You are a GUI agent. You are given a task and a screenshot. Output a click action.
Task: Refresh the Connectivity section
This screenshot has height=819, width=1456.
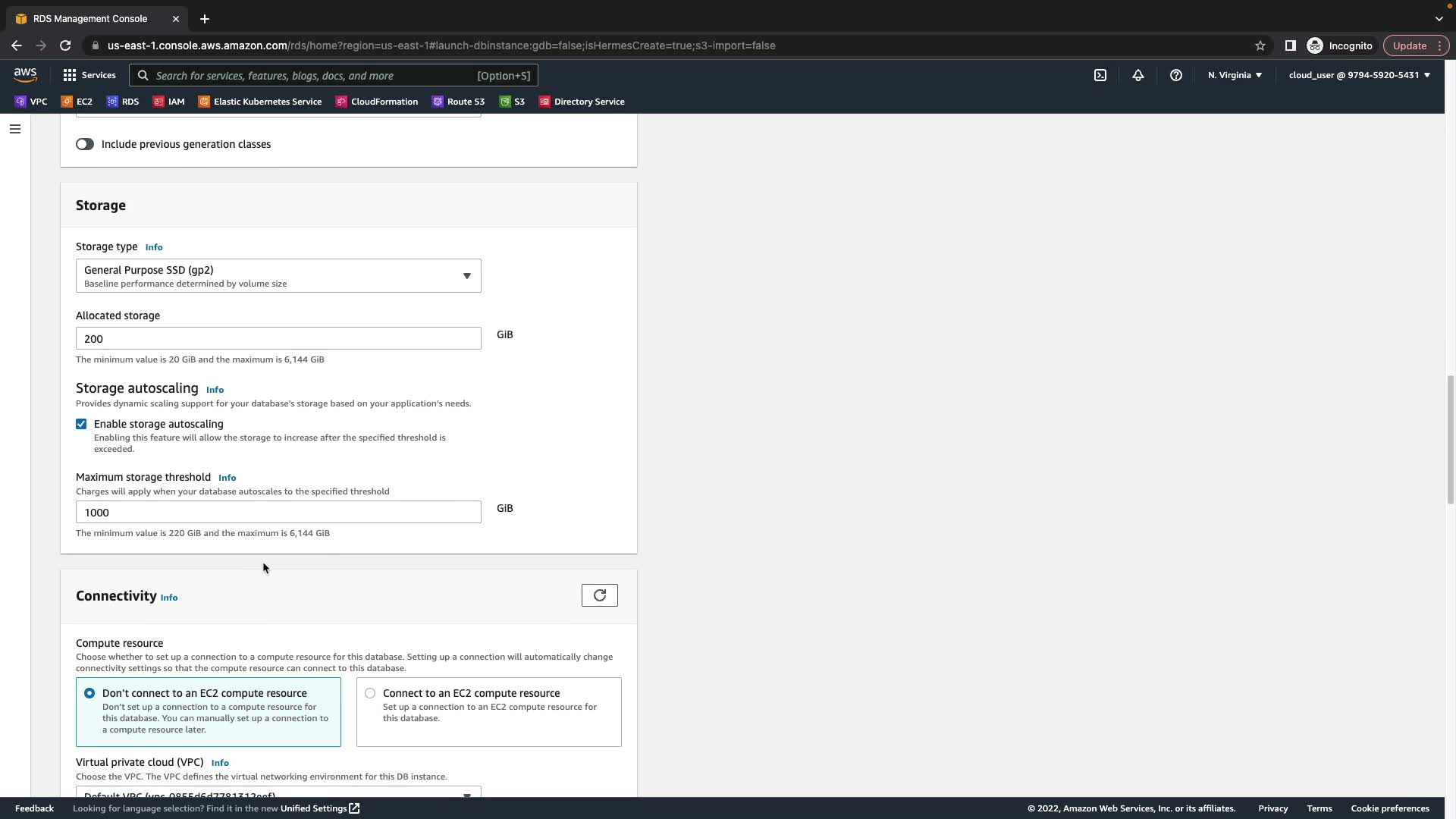(599, 595)
